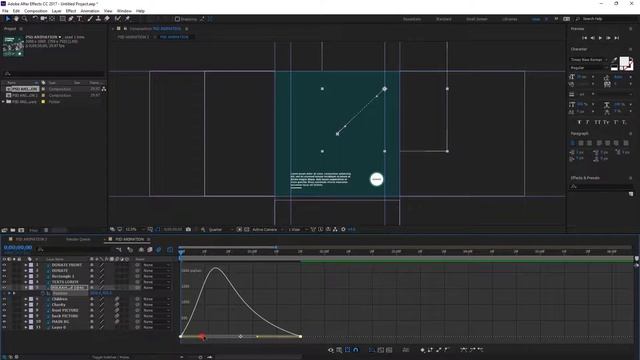Click the snapshot camera icon below viewer
Screen dimensions: 640x360
(x=188, y=229)
